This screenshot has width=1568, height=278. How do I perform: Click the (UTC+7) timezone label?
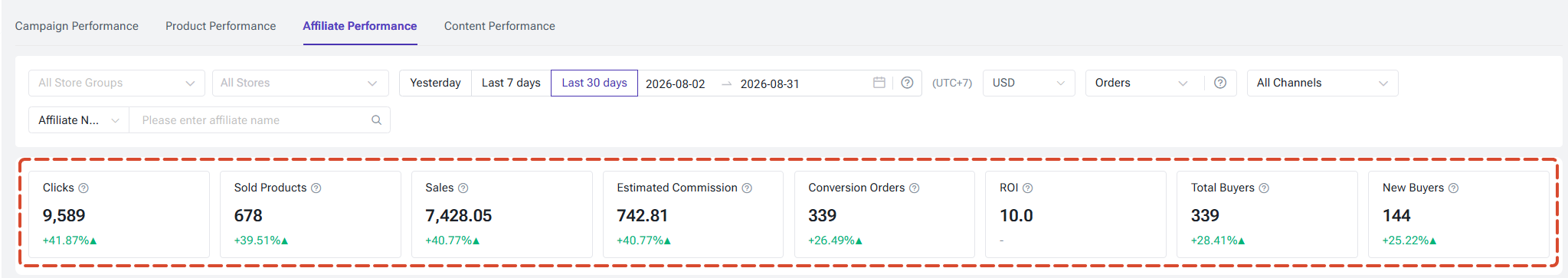coord(952,83)
